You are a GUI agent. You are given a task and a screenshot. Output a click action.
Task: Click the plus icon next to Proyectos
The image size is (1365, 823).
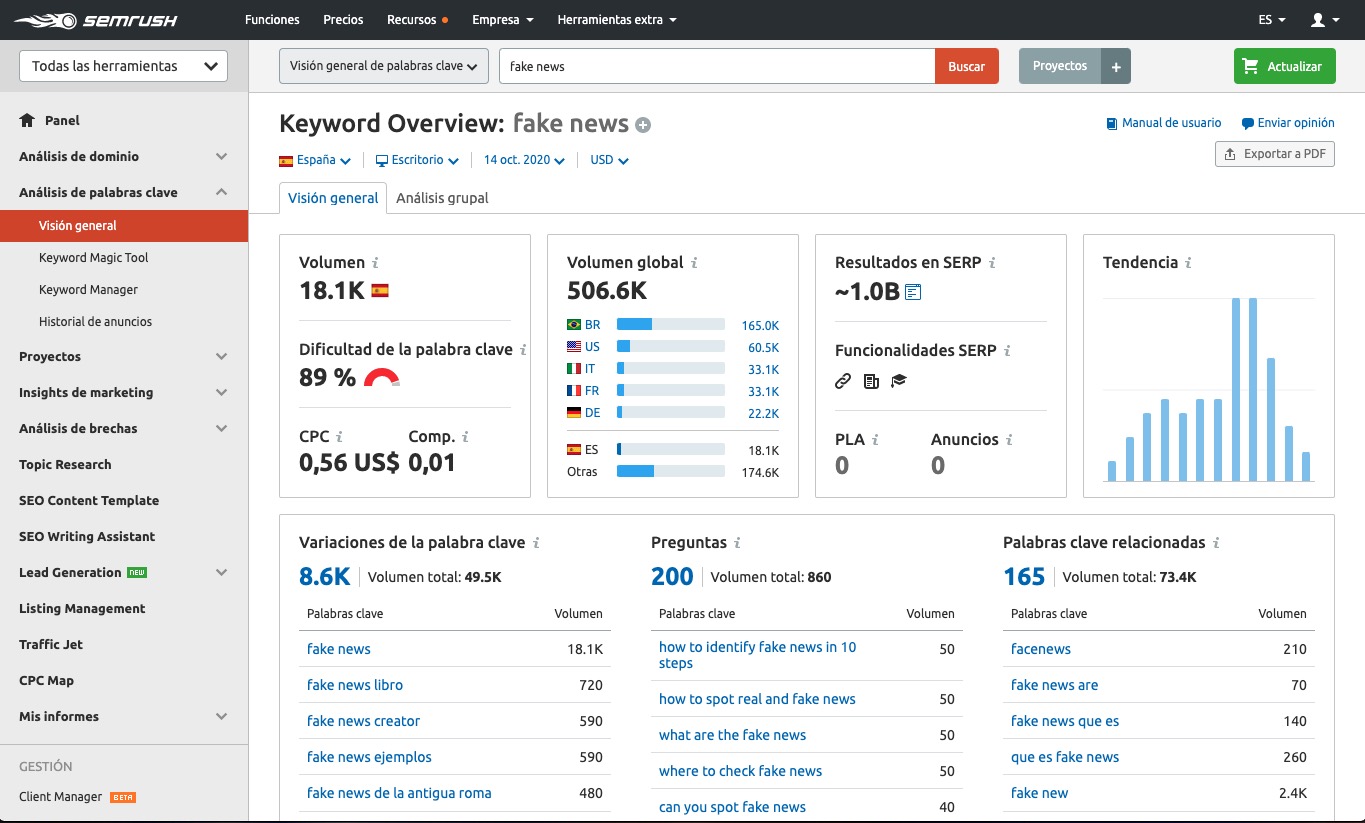pos(1115,67)
